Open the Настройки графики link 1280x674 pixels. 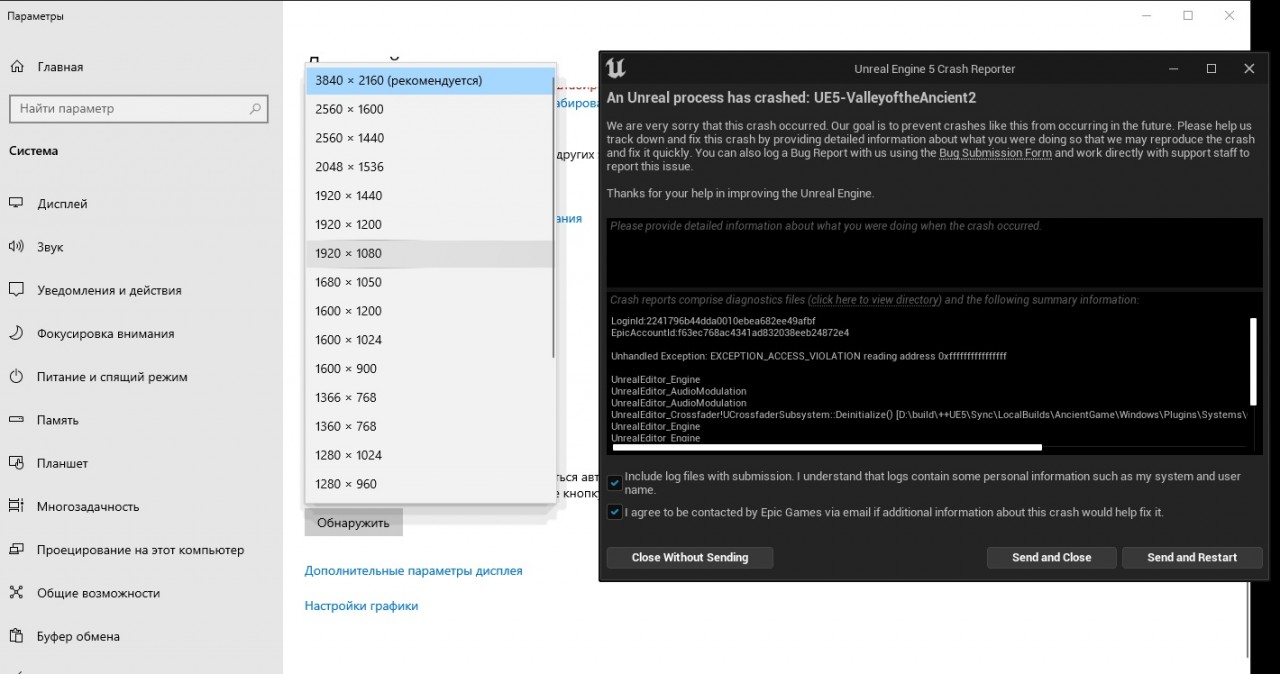point(362,606)
